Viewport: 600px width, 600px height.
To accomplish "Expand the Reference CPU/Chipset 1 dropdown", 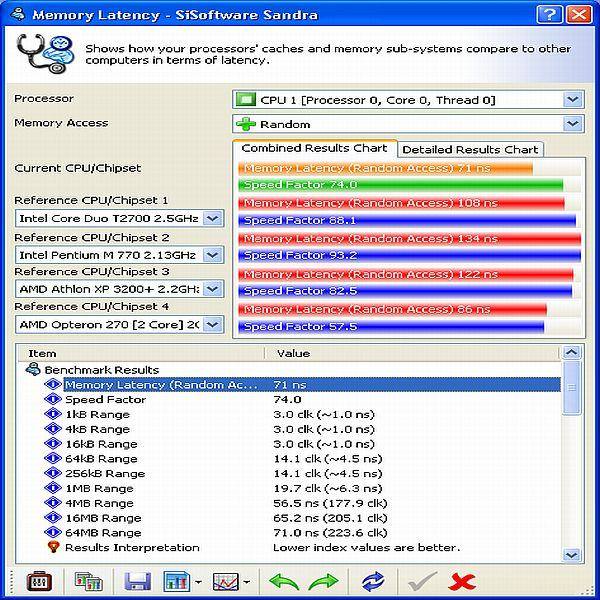I will (x=213, y=218).
